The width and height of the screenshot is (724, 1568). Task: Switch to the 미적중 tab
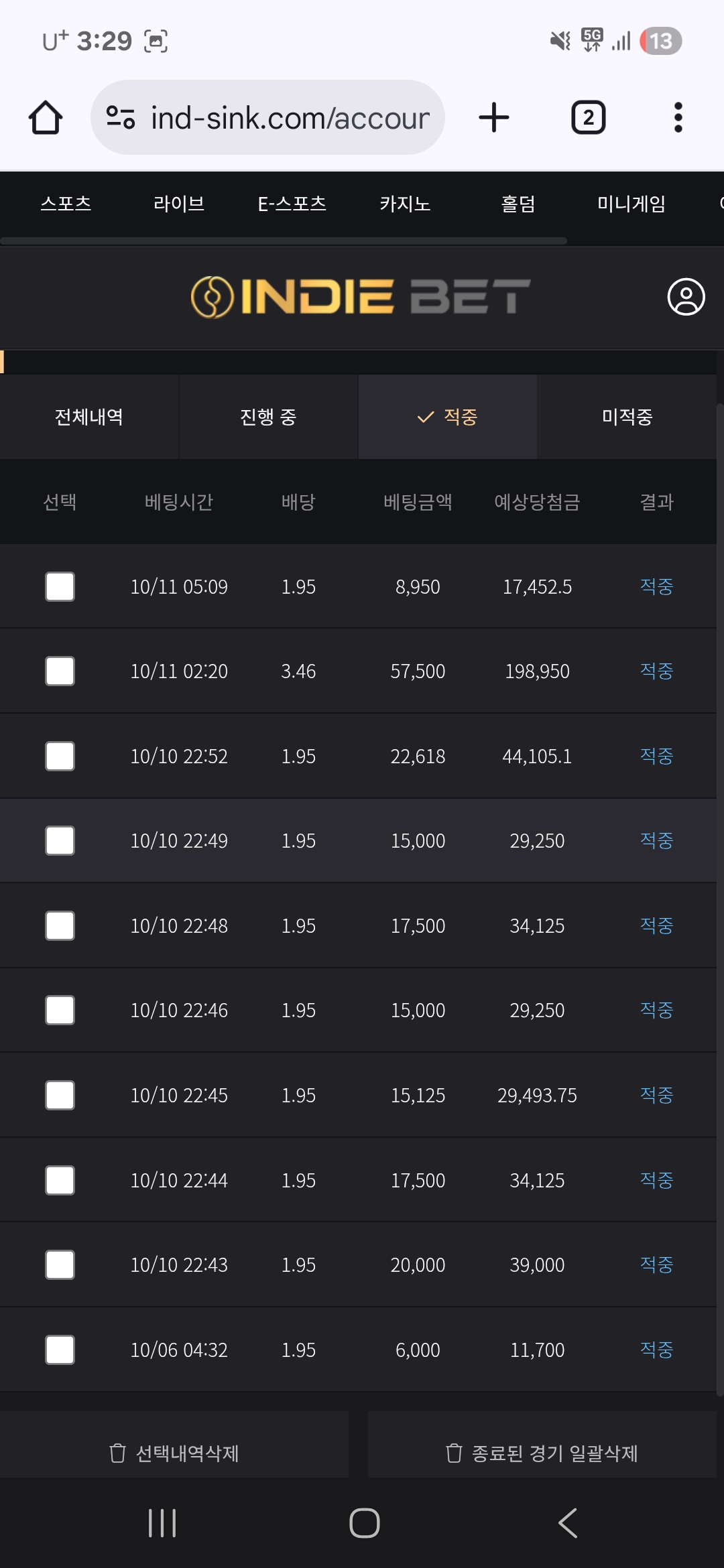(627, 417)
